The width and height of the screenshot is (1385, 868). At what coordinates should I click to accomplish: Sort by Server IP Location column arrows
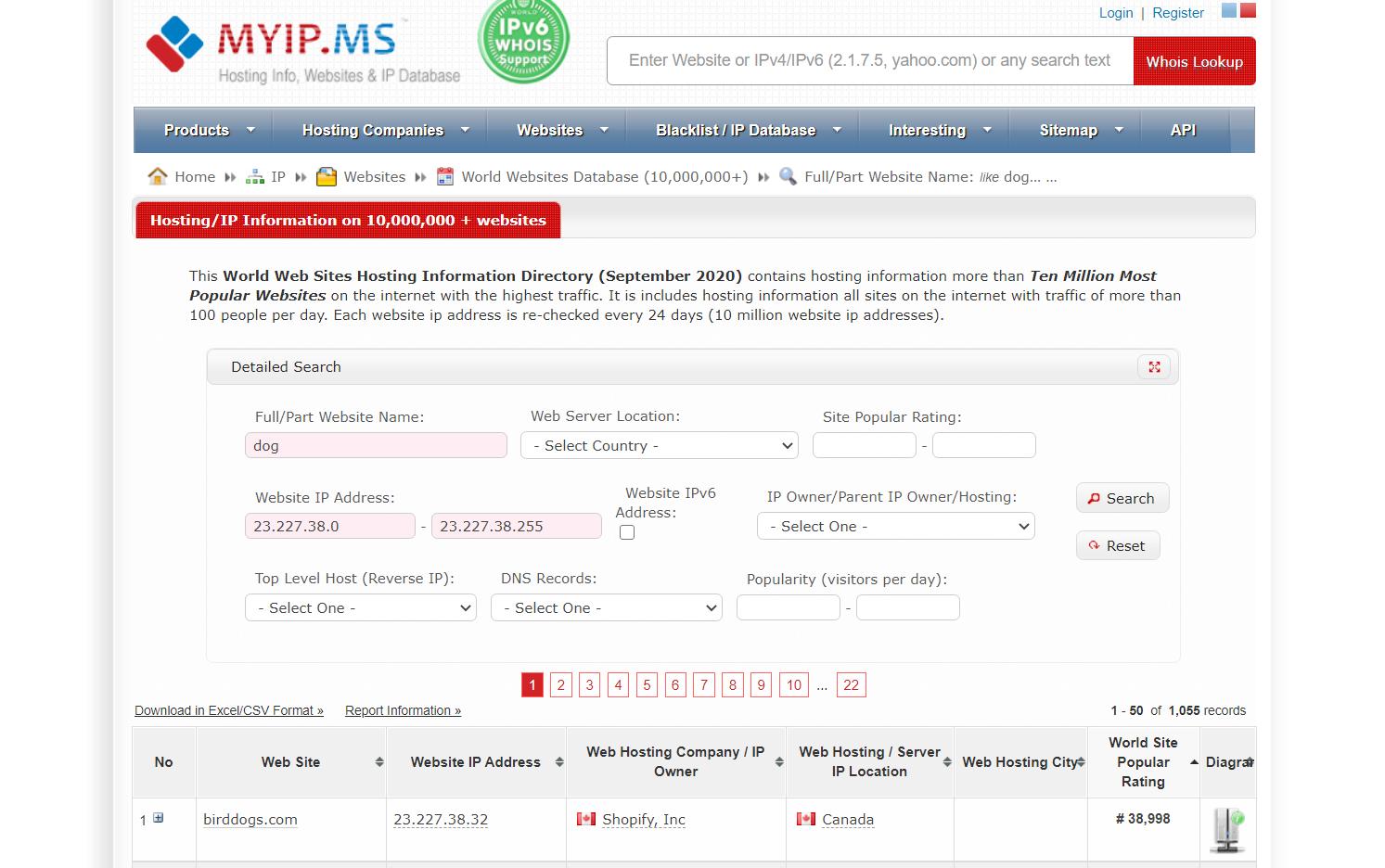pos(947,762)
